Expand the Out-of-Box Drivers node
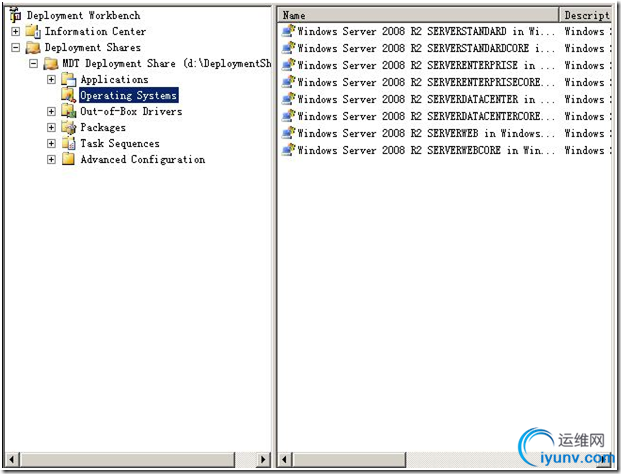Viewport: 621px width, 474px height. [51, 111]
